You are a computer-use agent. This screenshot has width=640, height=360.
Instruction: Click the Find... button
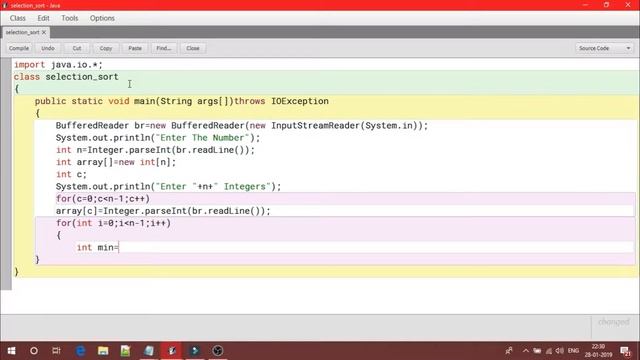164,48
